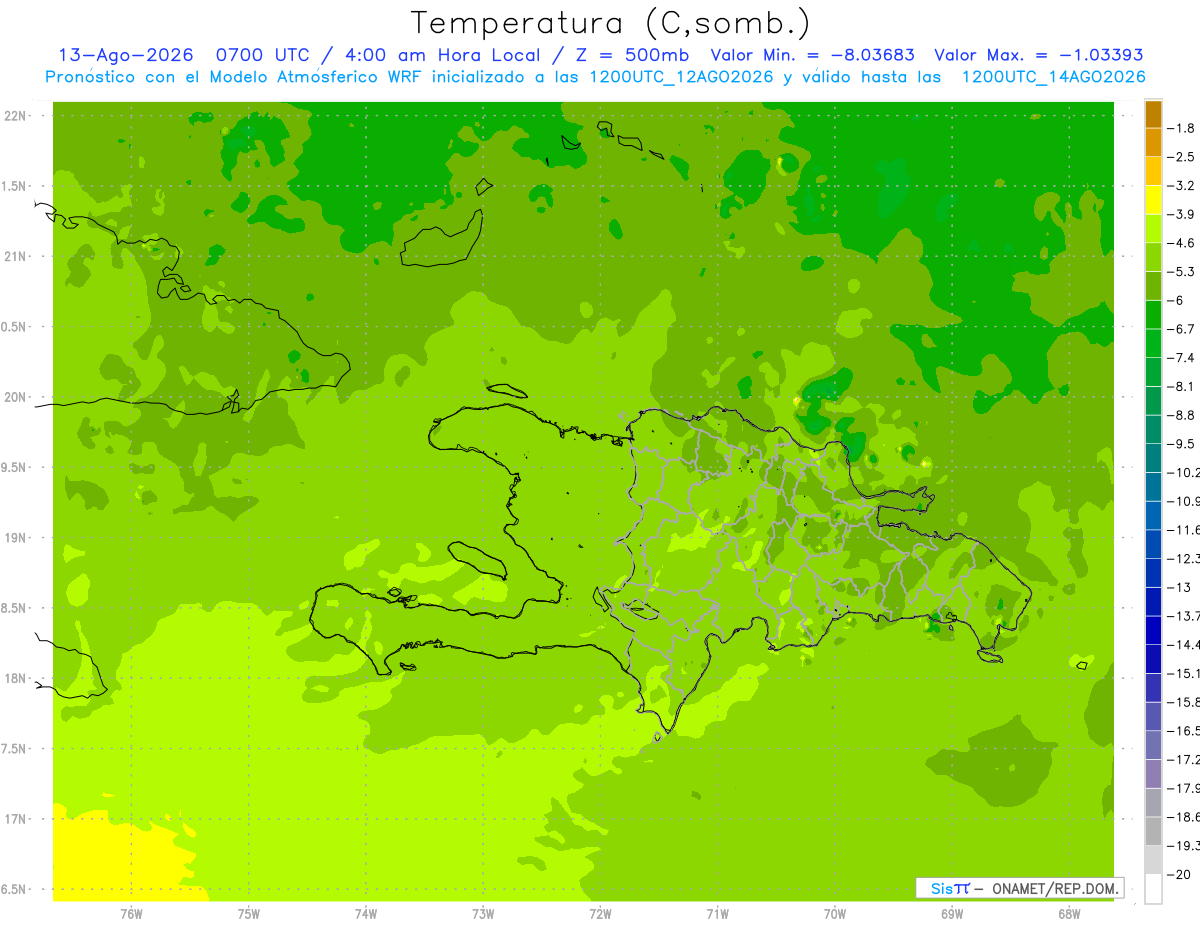Click the '22N' latitude axis label

[x=16, y=116]
